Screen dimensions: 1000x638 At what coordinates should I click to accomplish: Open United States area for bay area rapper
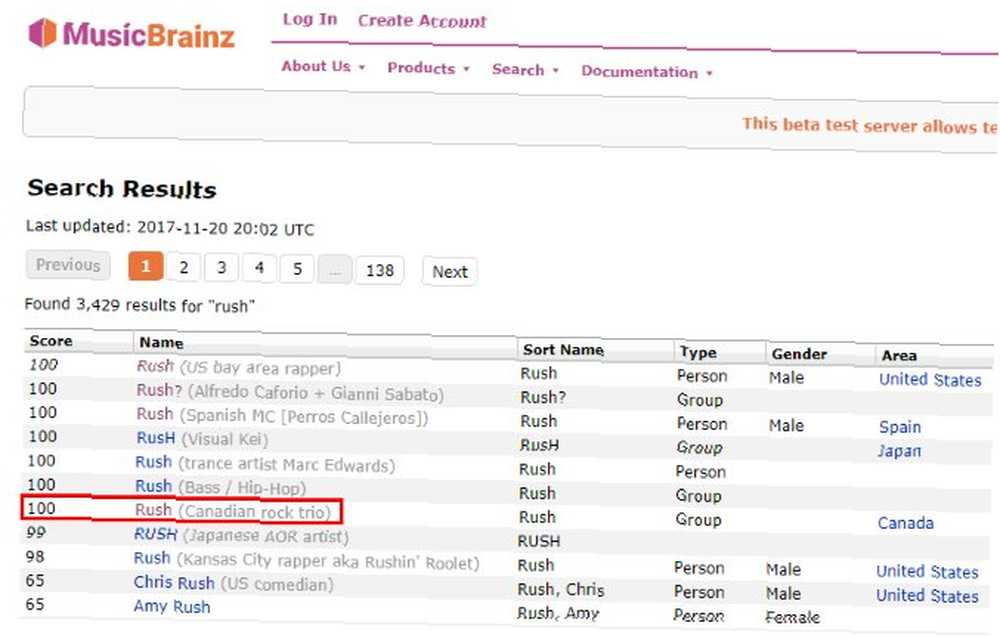click(930, 380)
